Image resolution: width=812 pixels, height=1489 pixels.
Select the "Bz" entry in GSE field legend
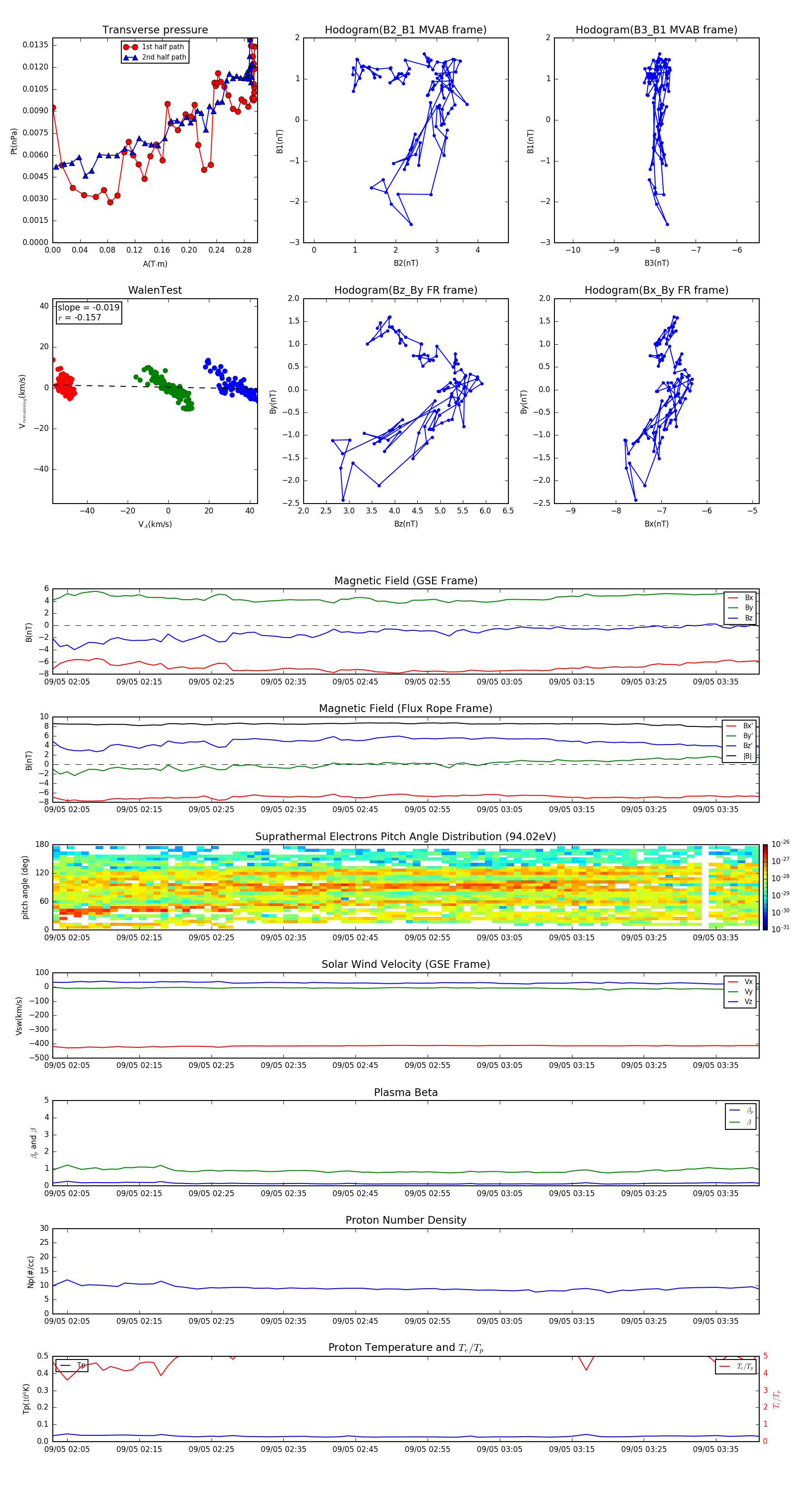click(740, 618)
